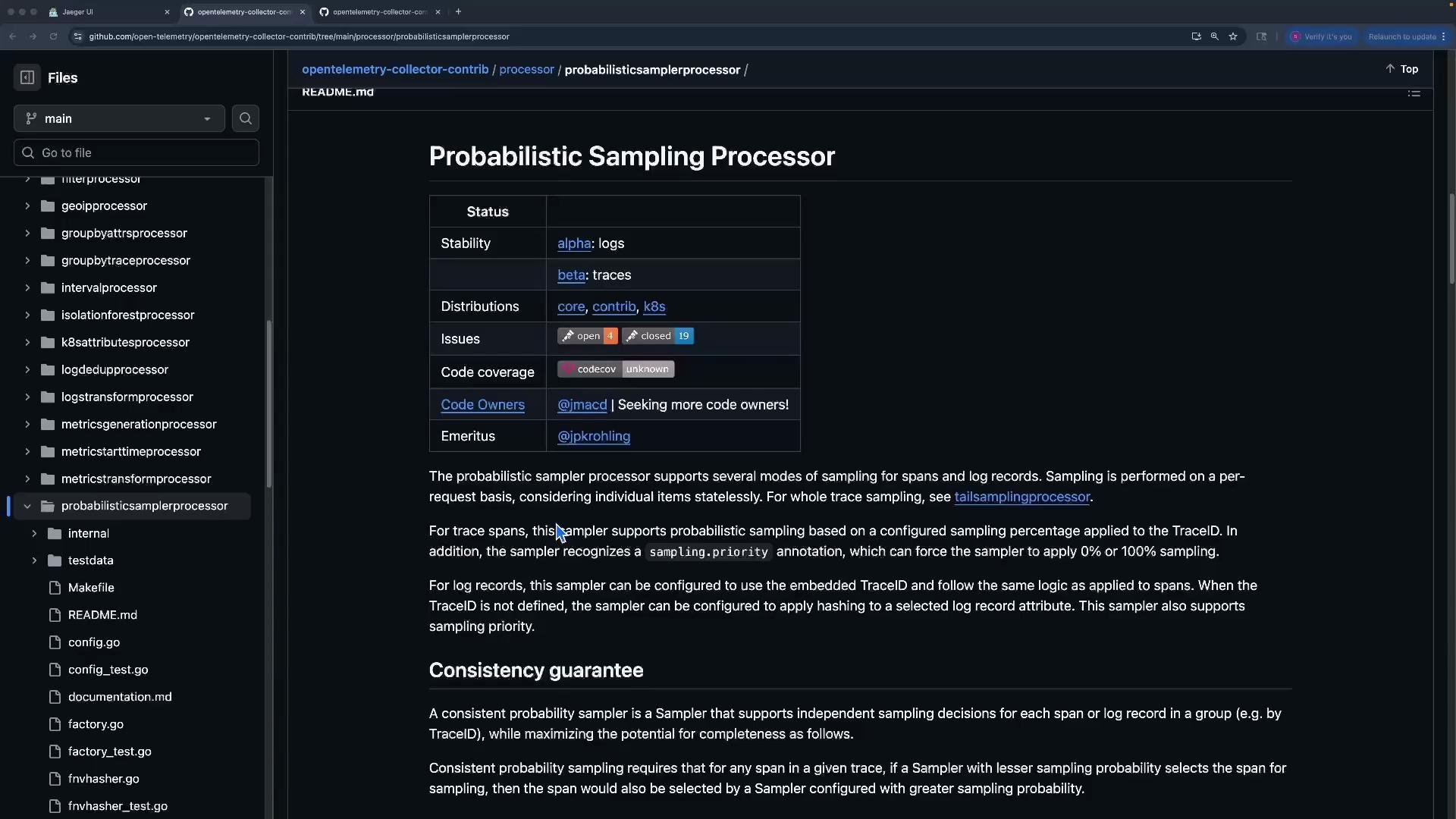Follow the beta stability link
The height and width of the screenshot is (819, 1456).
571,275
